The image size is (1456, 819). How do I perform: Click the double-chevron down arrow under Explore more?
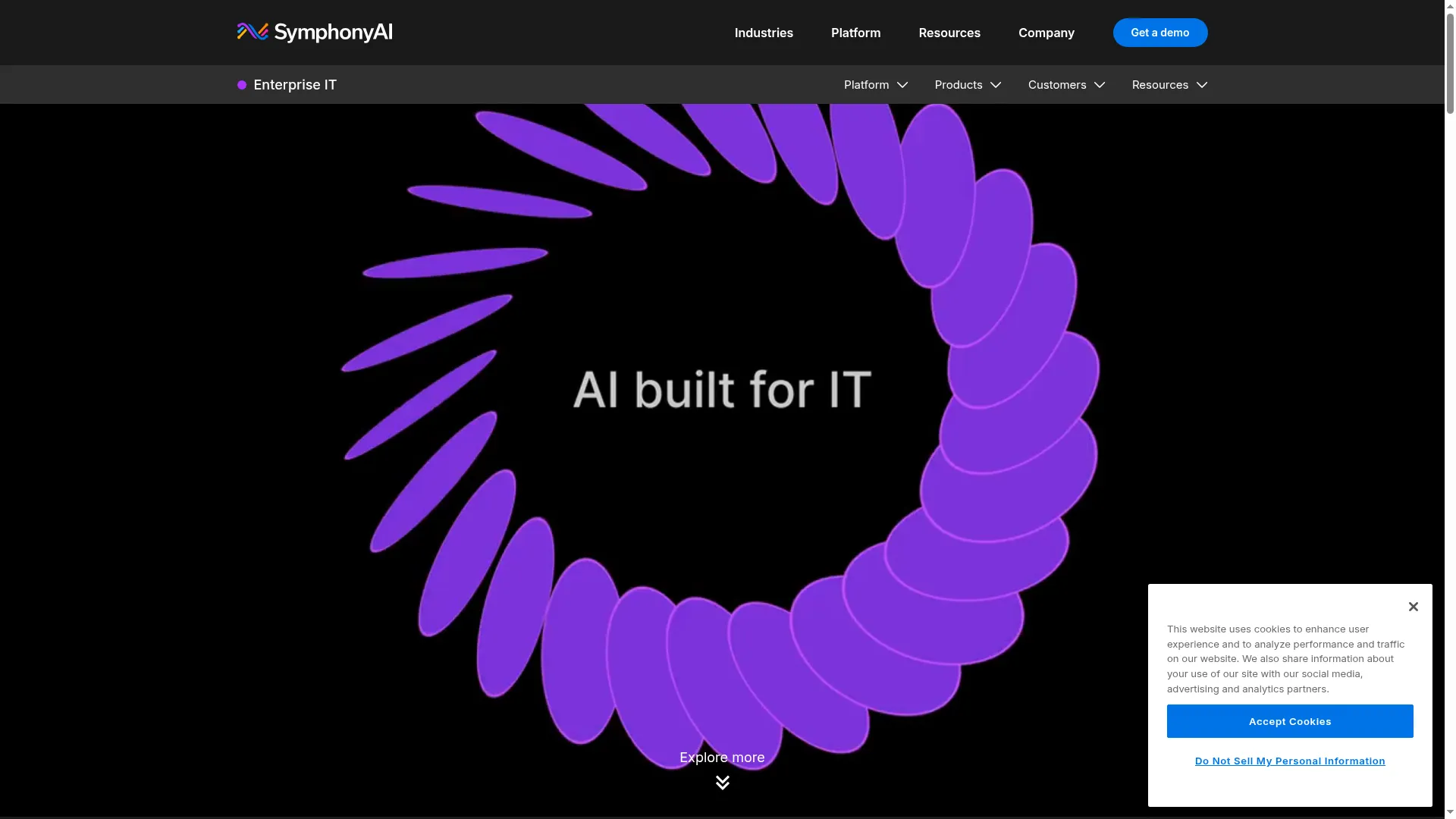[x=723, y=782]
